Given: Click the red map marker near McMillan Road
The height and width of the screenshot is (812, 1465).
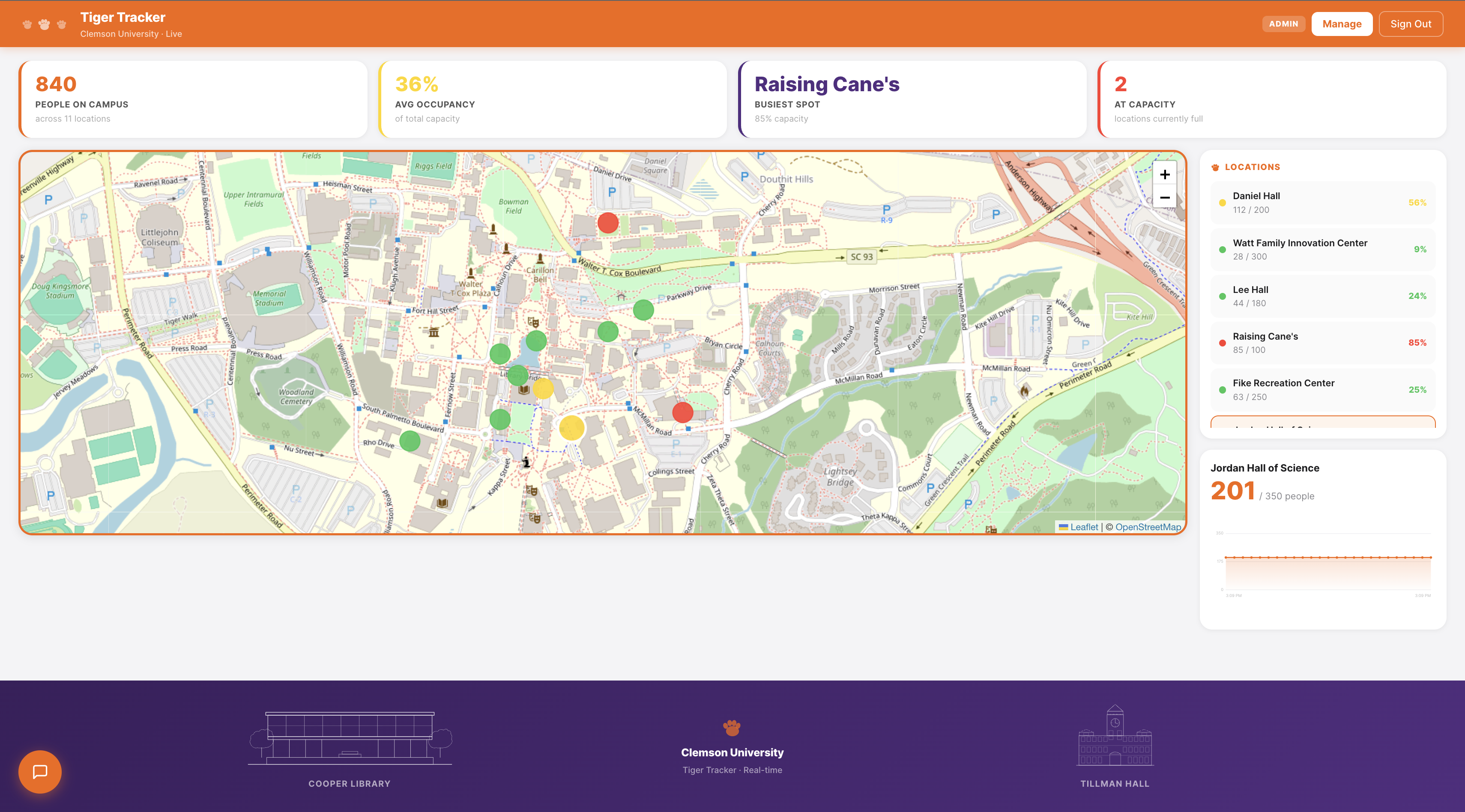Looking at the screenshot, I should 682,412.
